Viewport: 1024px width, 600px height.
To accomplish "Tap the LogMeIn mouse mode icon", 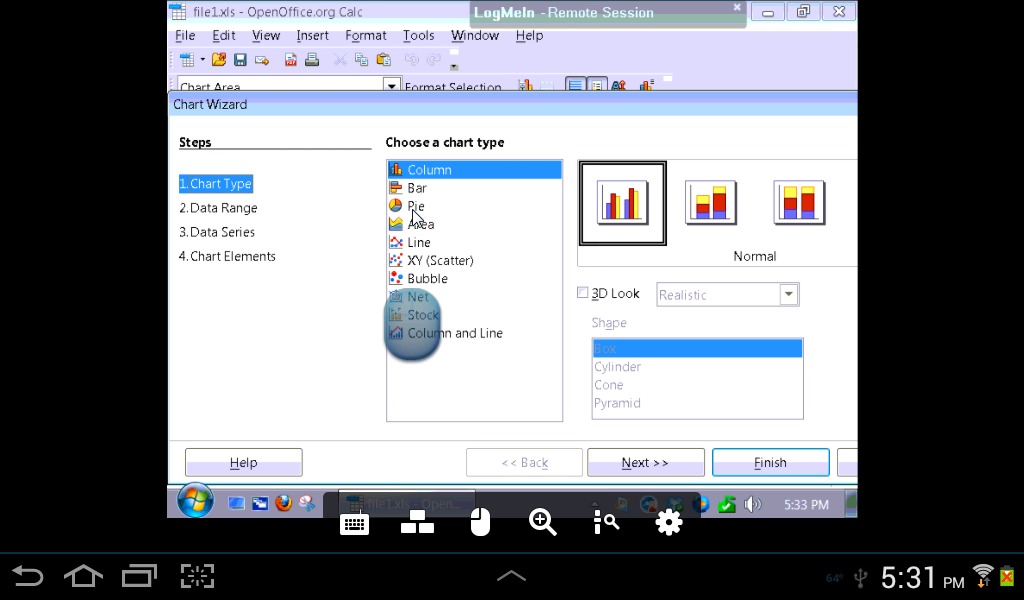I will (x=480, y=522).
